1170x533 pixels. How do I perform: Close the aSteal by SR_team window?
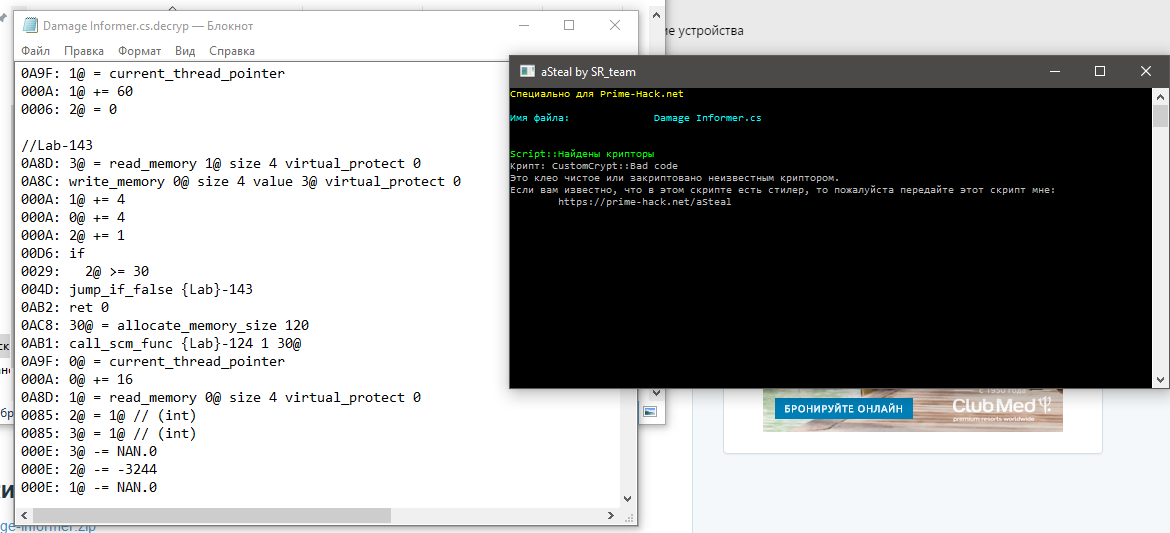(1146, 71)
